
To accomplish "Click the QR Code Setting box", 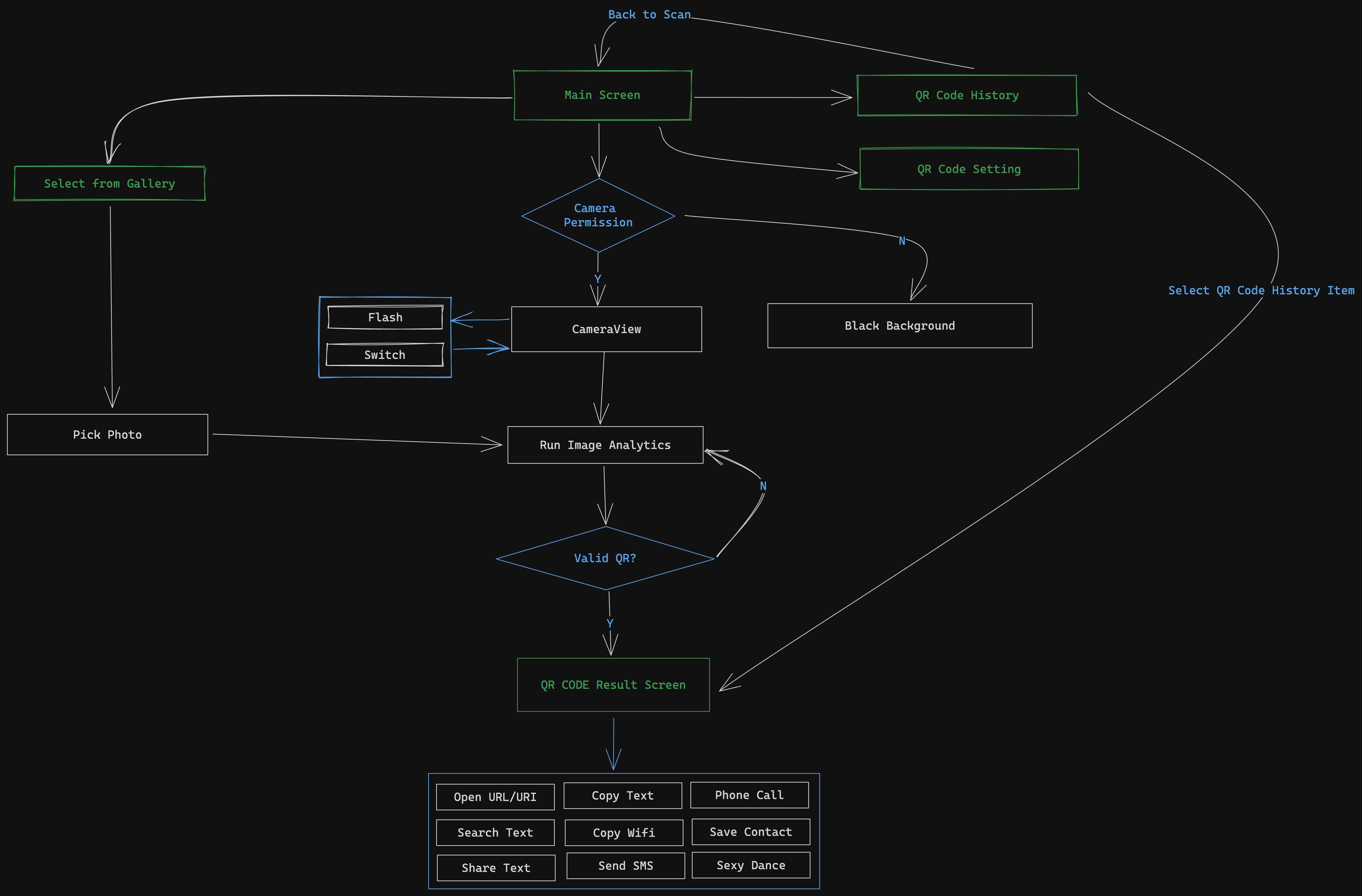I will coord(969,169).
